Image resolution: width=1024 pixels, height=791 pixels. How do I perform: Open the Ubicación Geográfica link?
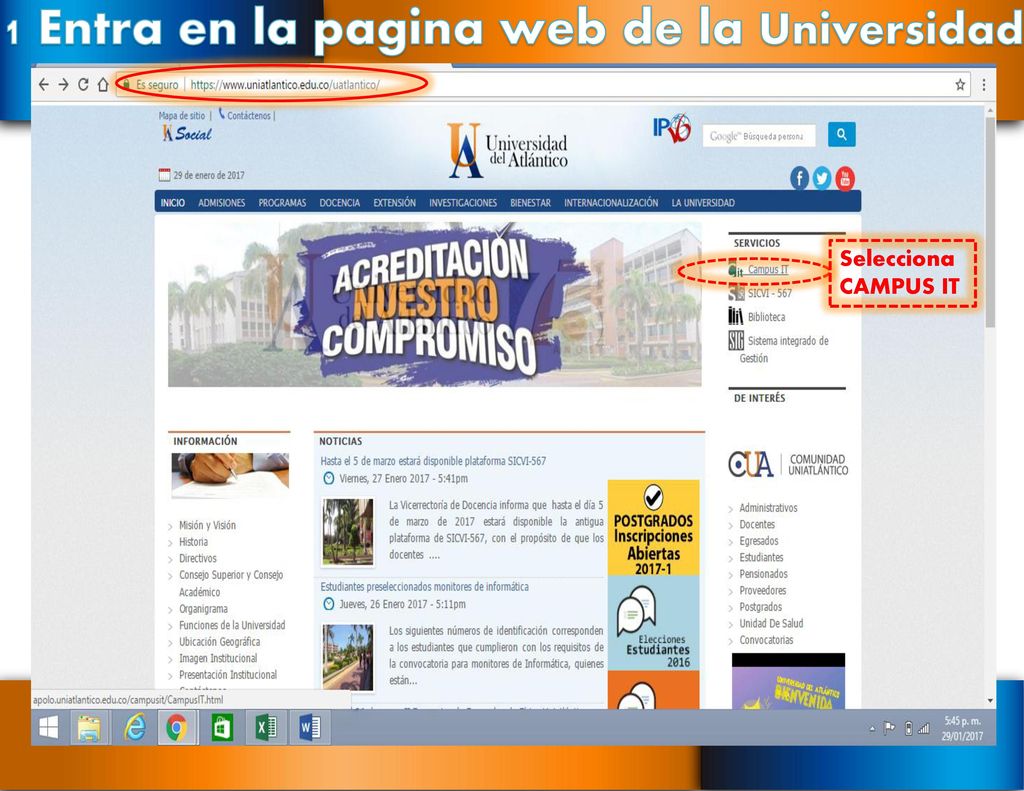tap(219, 641)
